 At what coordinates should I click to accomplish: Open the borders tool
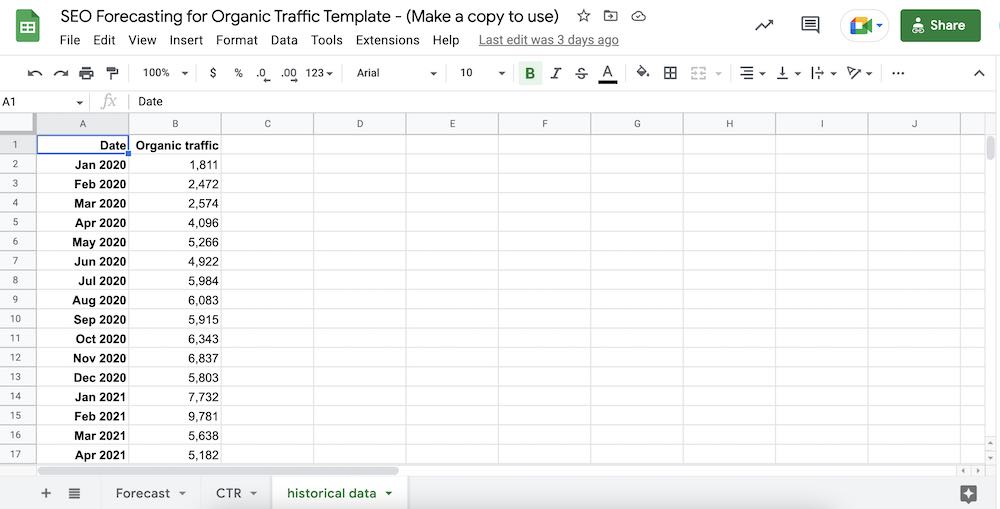pyautogui.click(x=670, y=73)
